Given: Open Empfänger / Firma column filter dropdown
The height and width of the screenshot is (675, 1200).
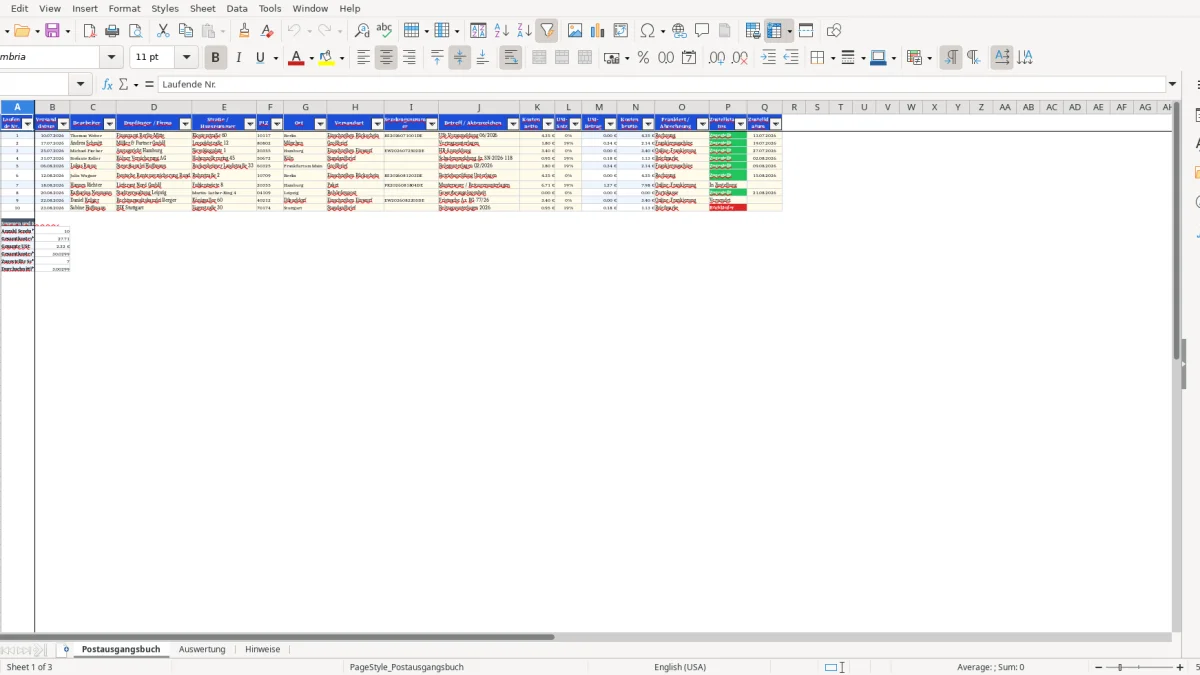Looking at the screenshot, I should tap(185, 124).
